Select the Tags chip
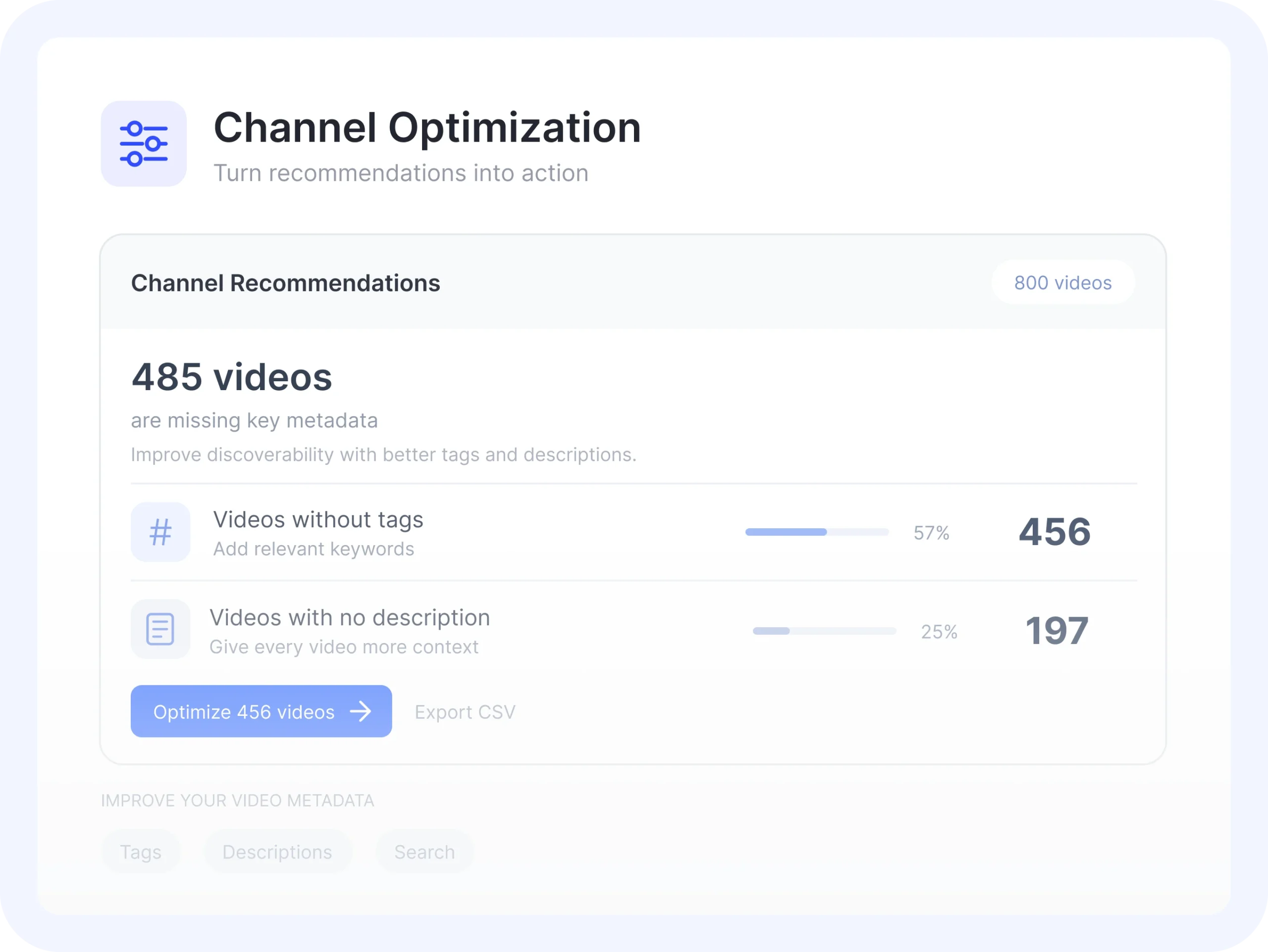This screenshot has height=952, width=1268. click(141, 852)
